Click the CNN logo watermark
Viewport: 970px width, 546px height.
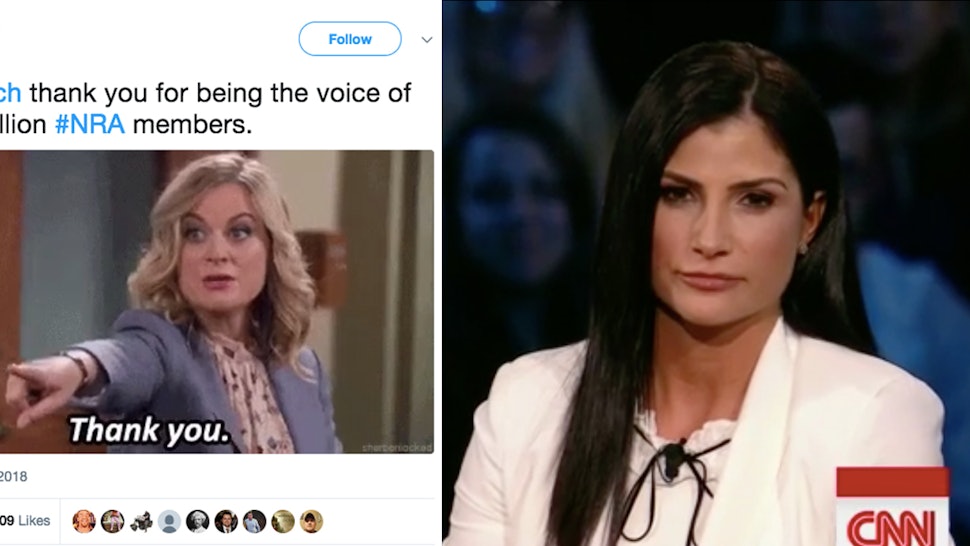892,506
